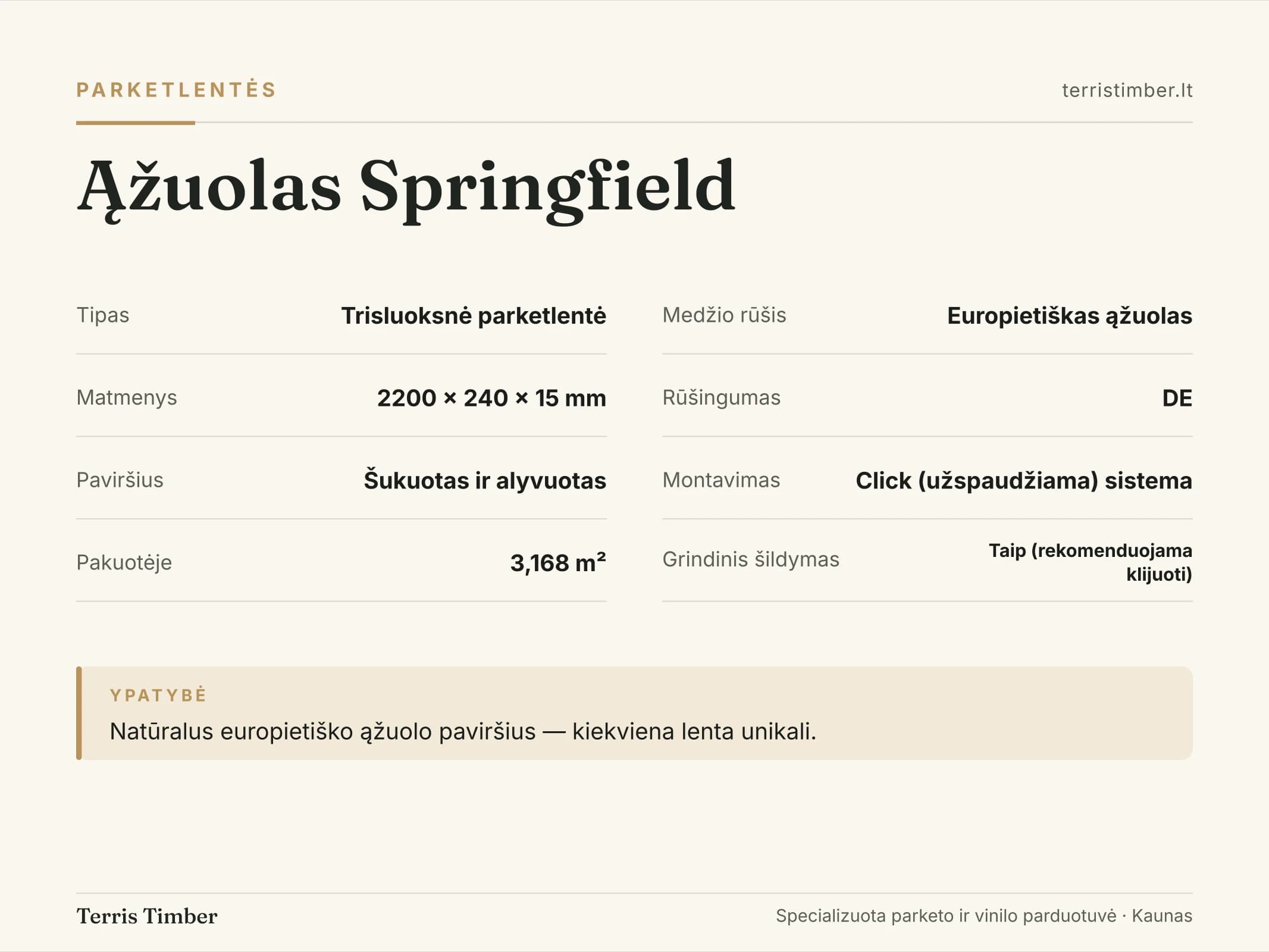
Task: Select the Tipas row label
Action: (103, 315)
